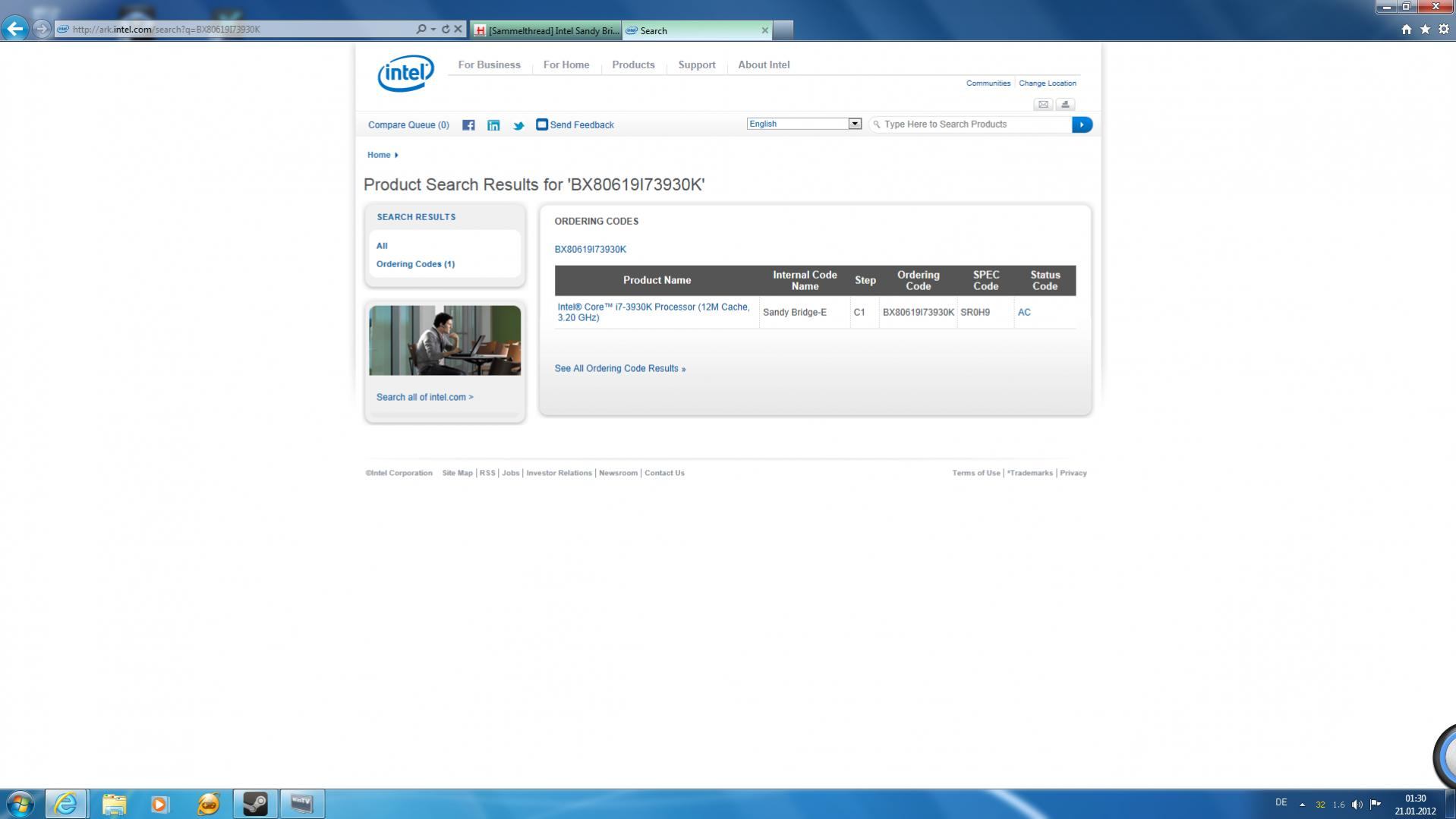This screenshot has width=1456, height=819.
Task: Click the businessman photo thumbnail
Action: (x=445, y=340)
